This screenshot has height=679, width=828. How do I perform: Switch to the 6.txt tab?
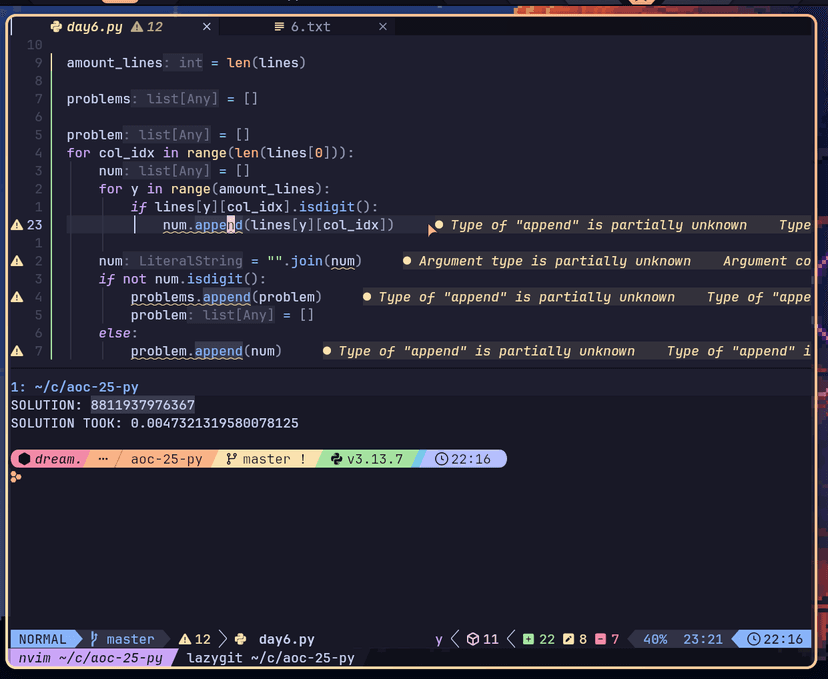(x=310, y=27)
